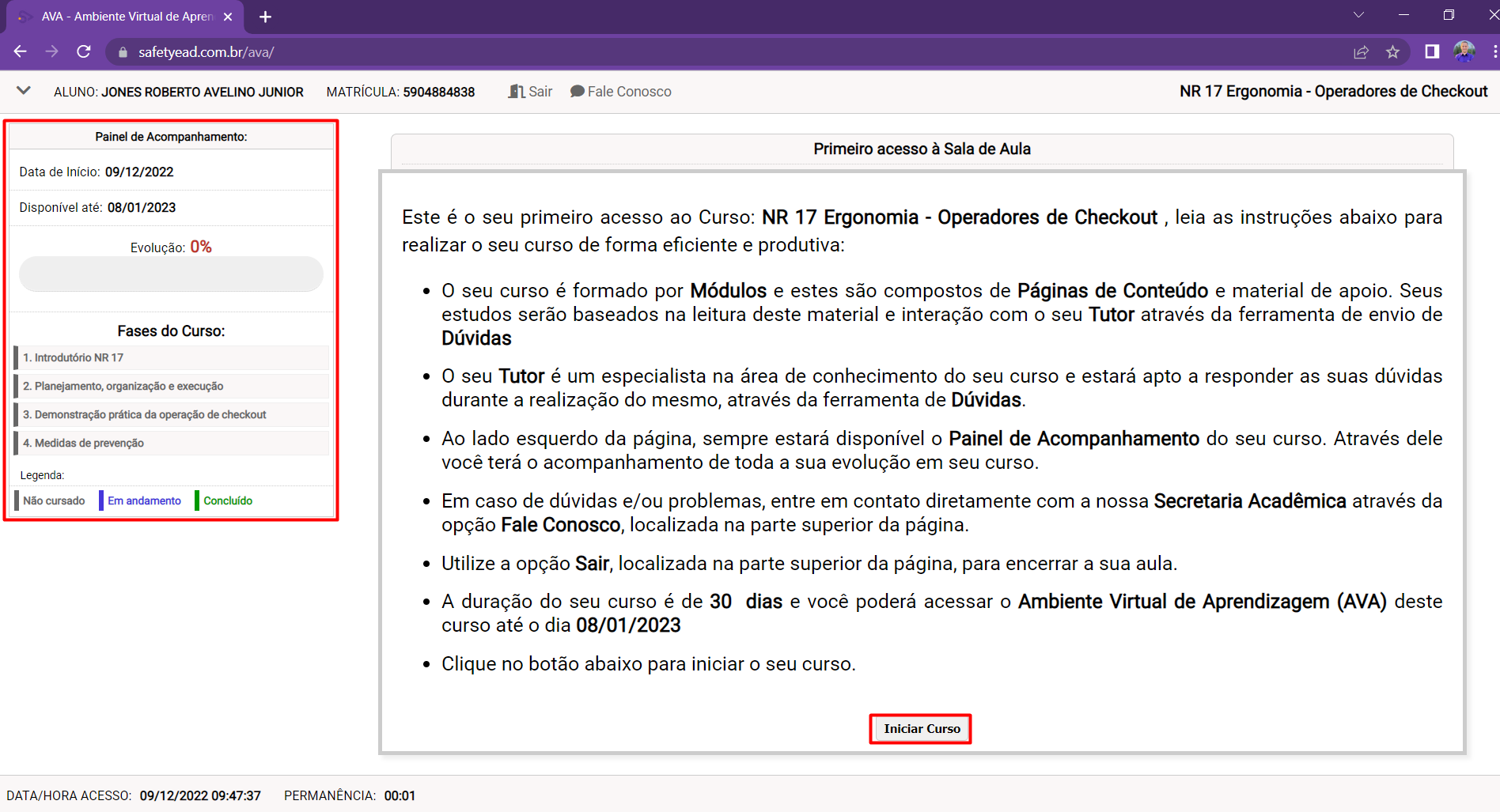Viewport: 1500px width, 812px height.
Task: Click the Legenda label
Action: (x=42, y=475)
